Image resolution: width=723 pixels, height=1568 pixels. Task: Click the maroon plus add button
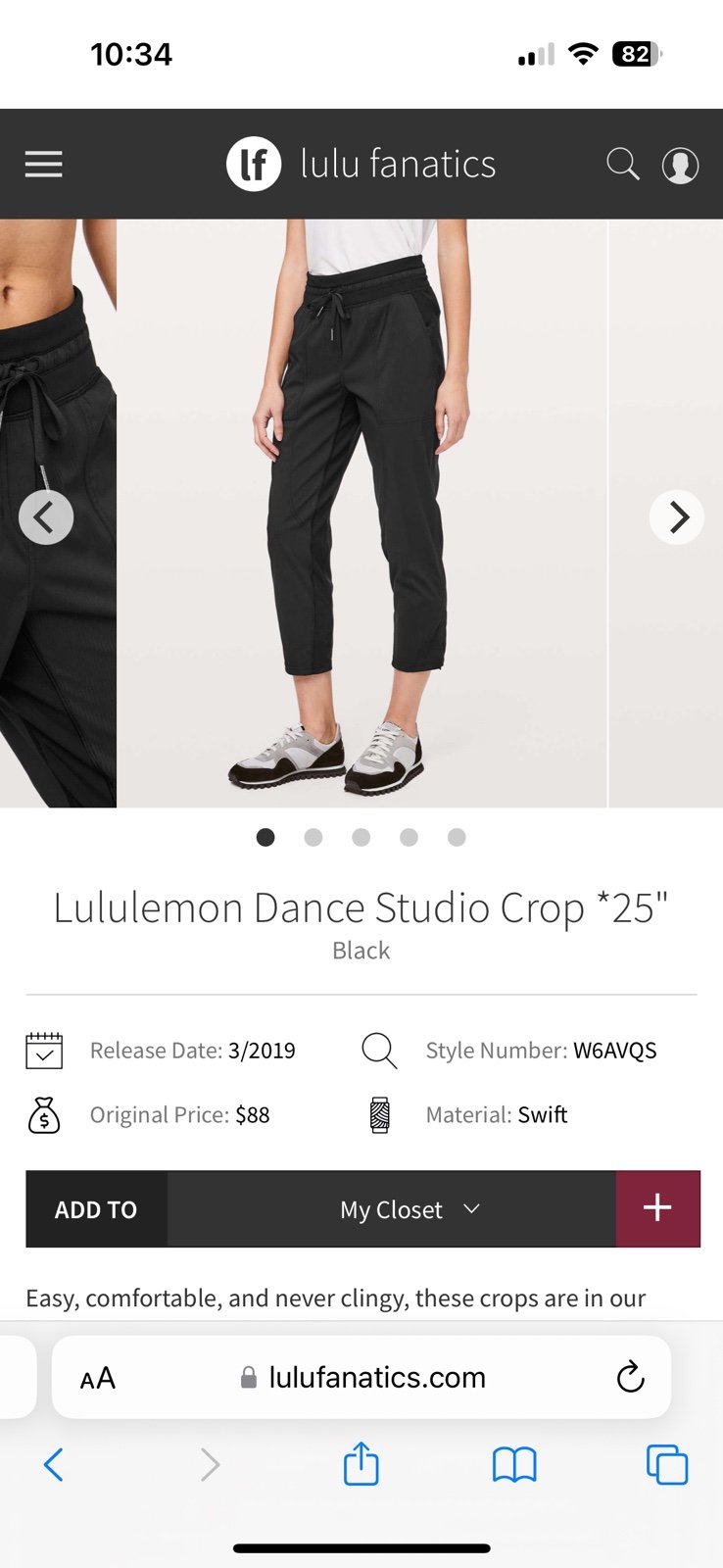pyautogui.click(x=657, y=1208)
